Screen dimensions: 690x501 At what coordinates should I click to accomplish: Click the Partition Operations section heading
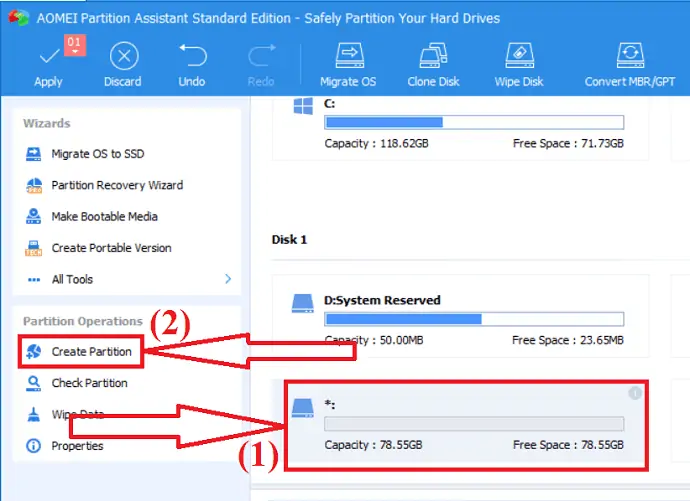pyautogui.click(x=83, y=321)
